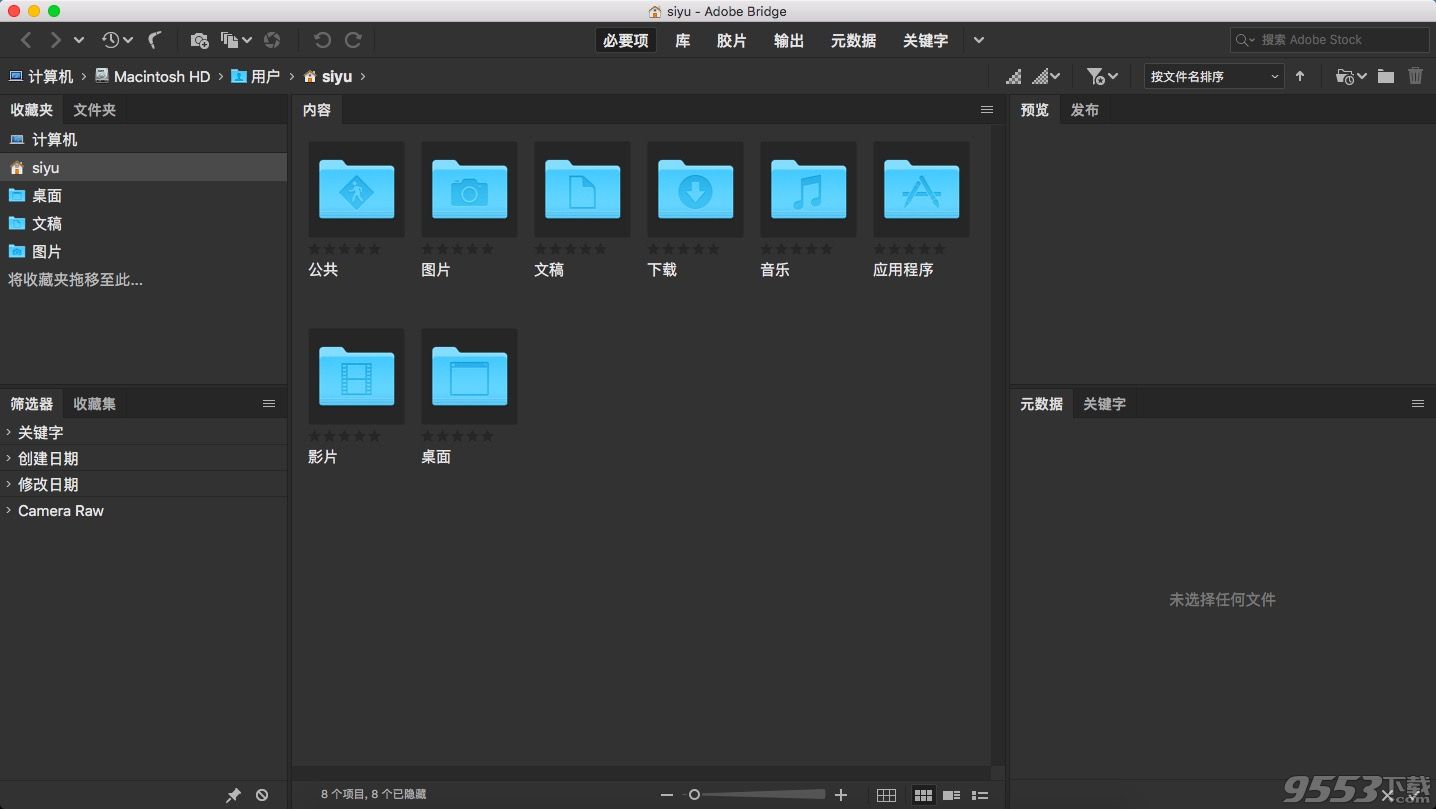The image size is (1436, 809).
Task: Click the clear filter icon
Action: coord(262,795)
